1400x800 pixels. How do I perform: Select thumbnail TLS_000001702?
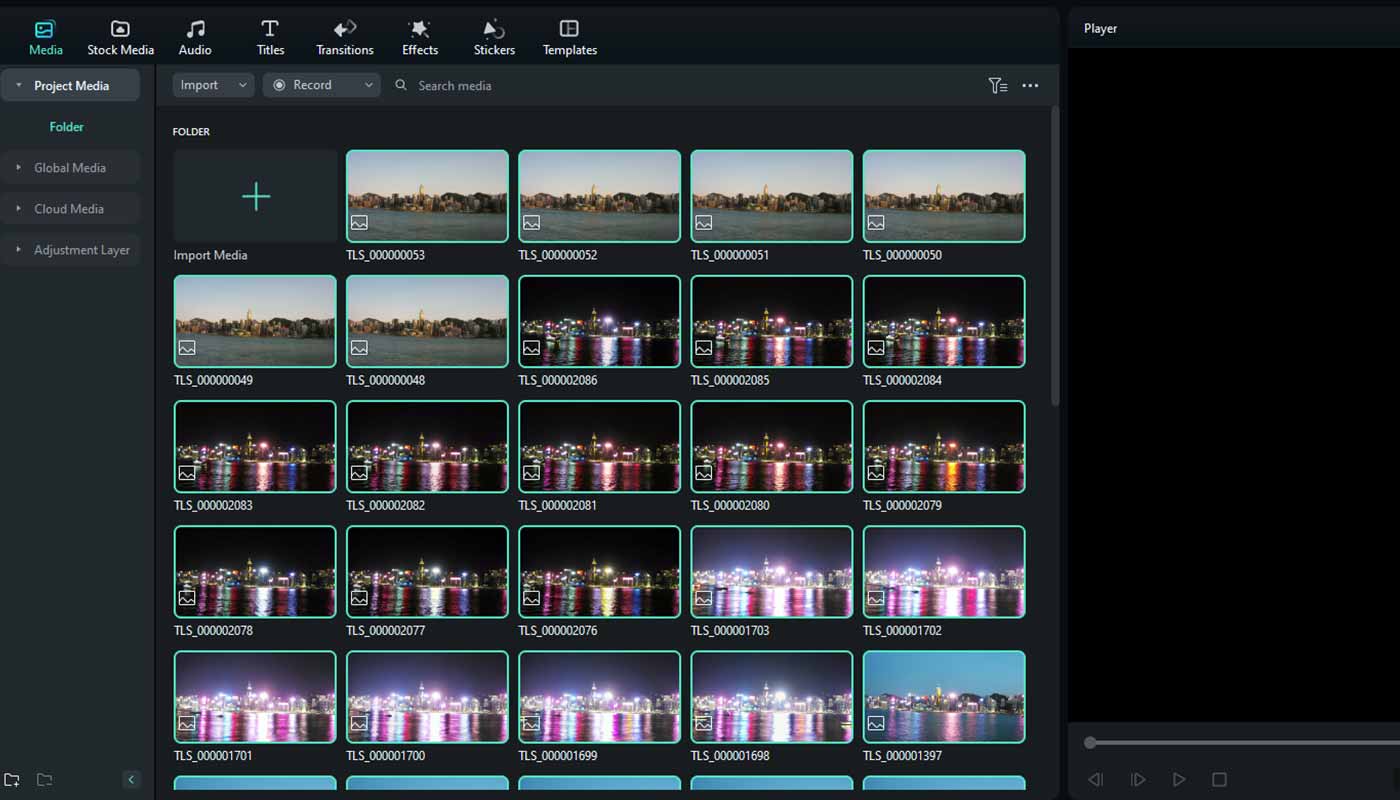(943, 571)
